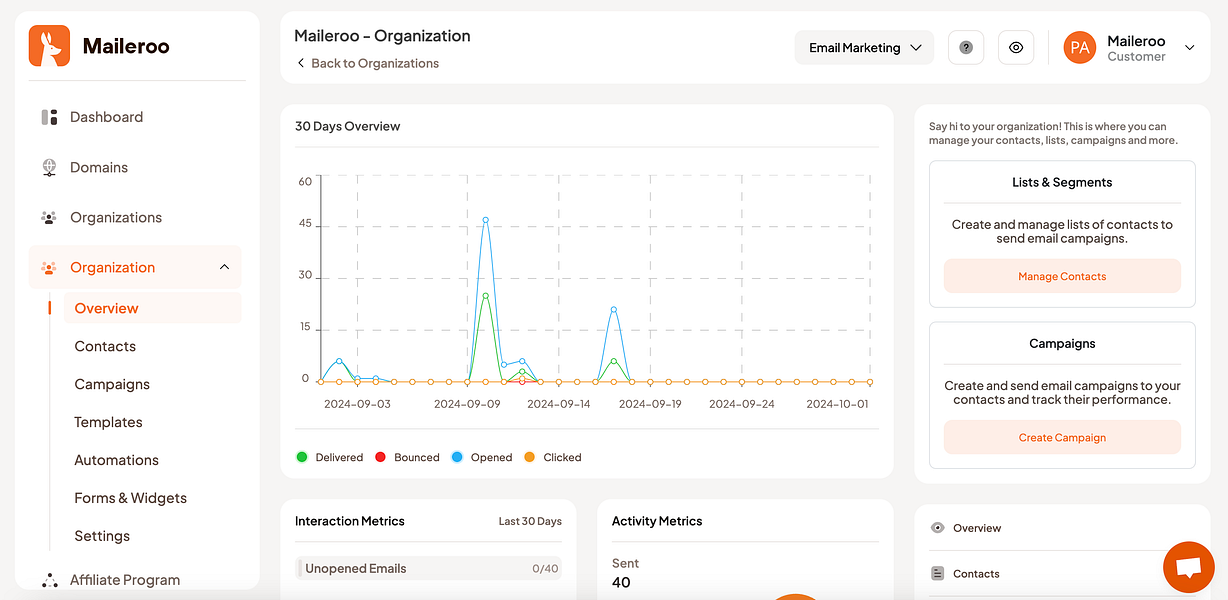Select the Organization sidebar section

[x=135, y=267]
